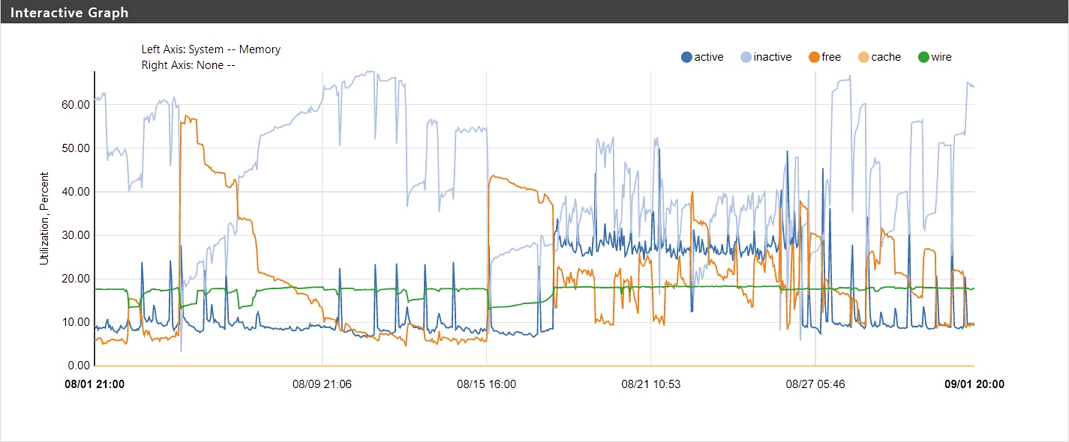Toggle the wire series legend dot
1069x442 pixels.
click(924, 57)
